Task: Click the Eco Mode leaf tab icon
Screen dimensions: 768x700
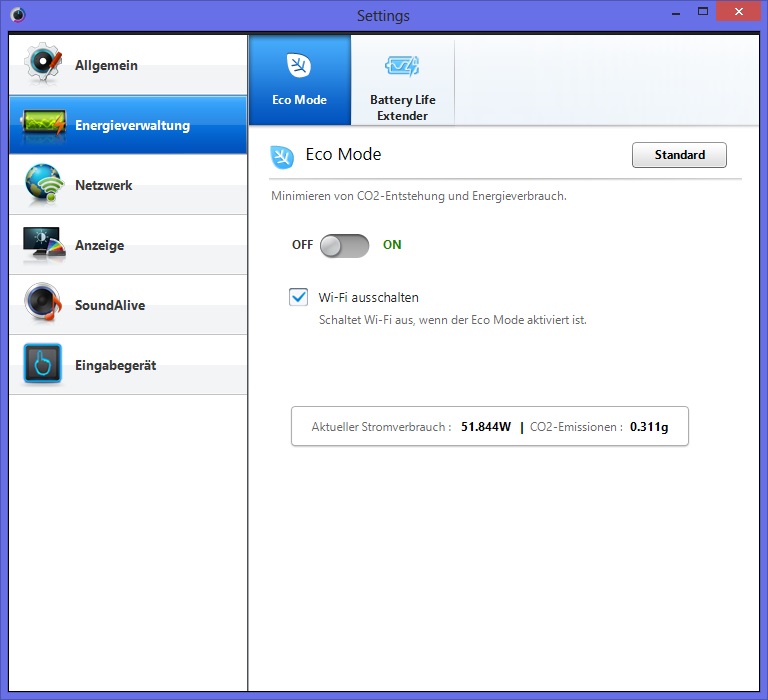Action: point(299,65)
